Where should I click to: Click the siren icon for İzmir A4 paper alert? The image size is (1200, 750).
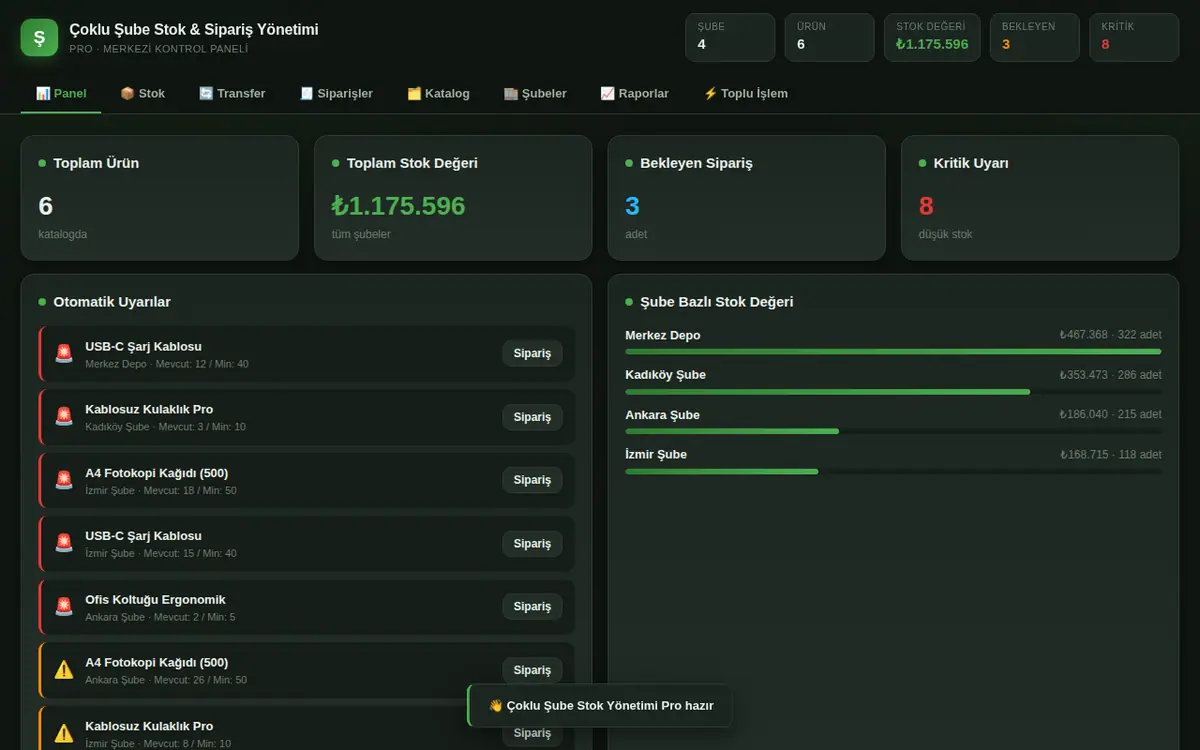[x=64, y=480]
